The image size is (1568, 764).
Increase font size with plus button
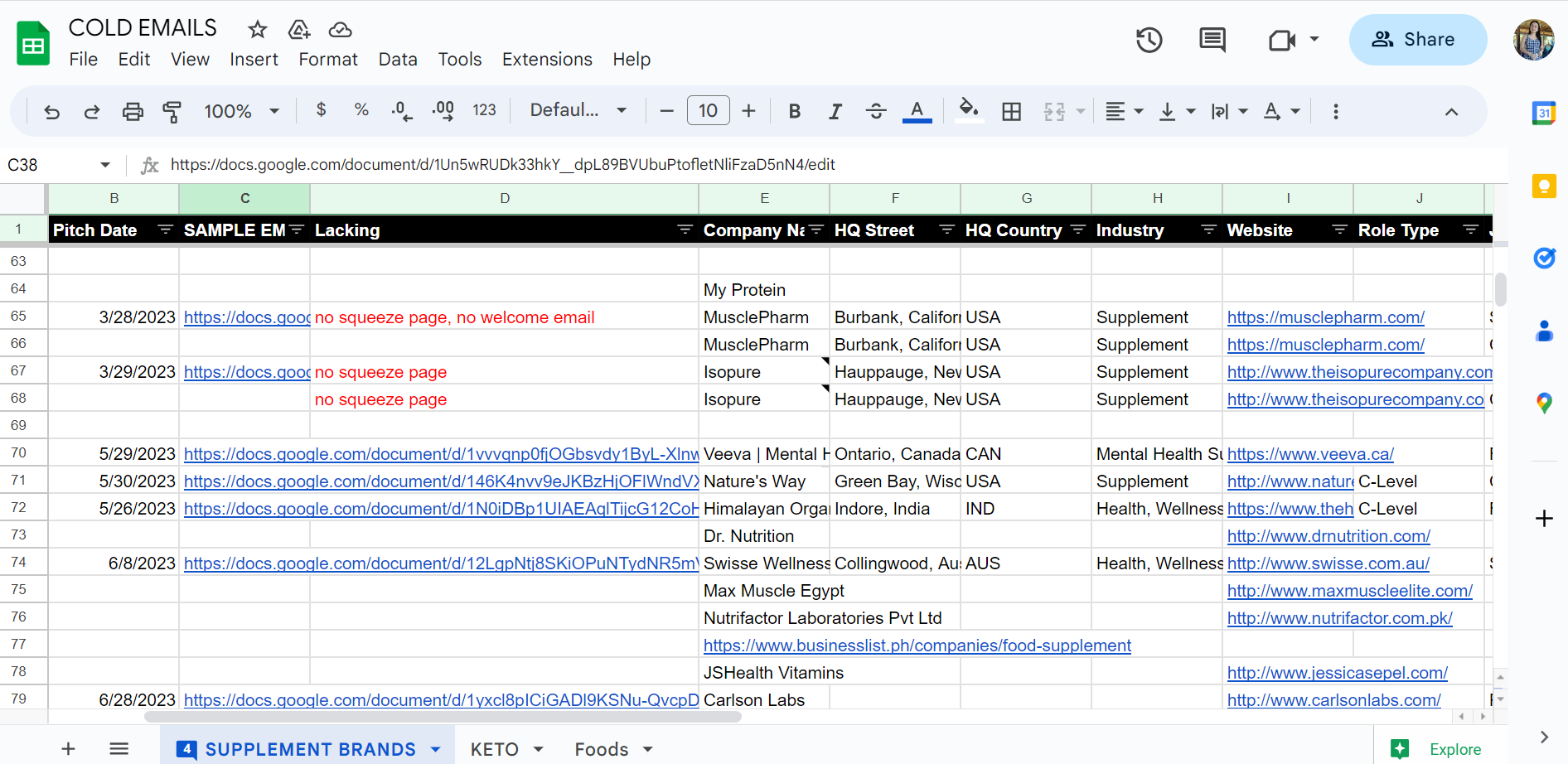click(x=749, y=111)
